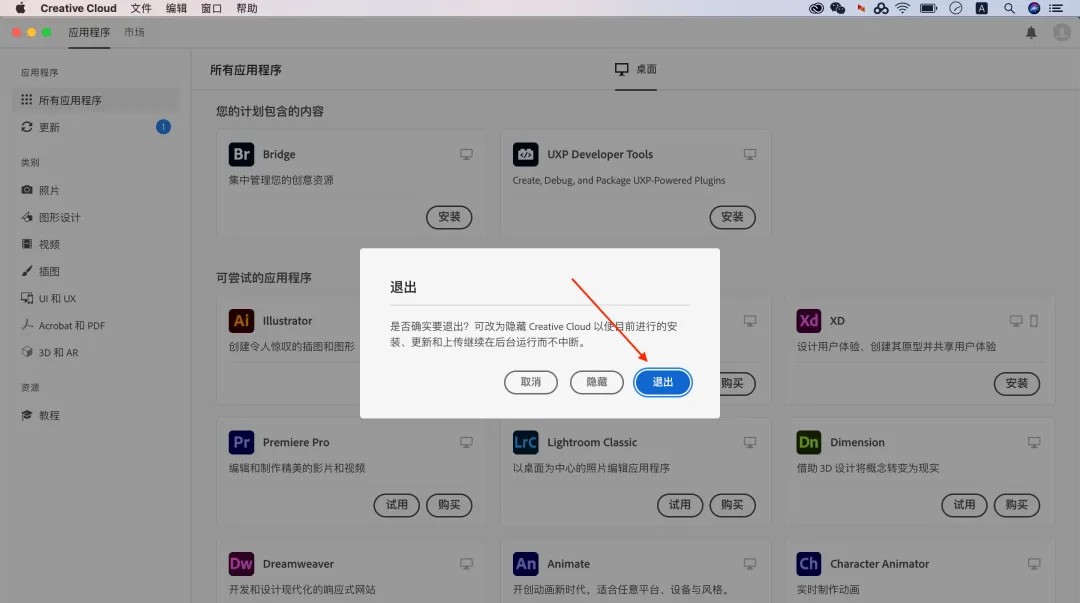Click the Character Animator app icon
The height and width of the screenshot is (603, 1080).
(x=809, y=564)
